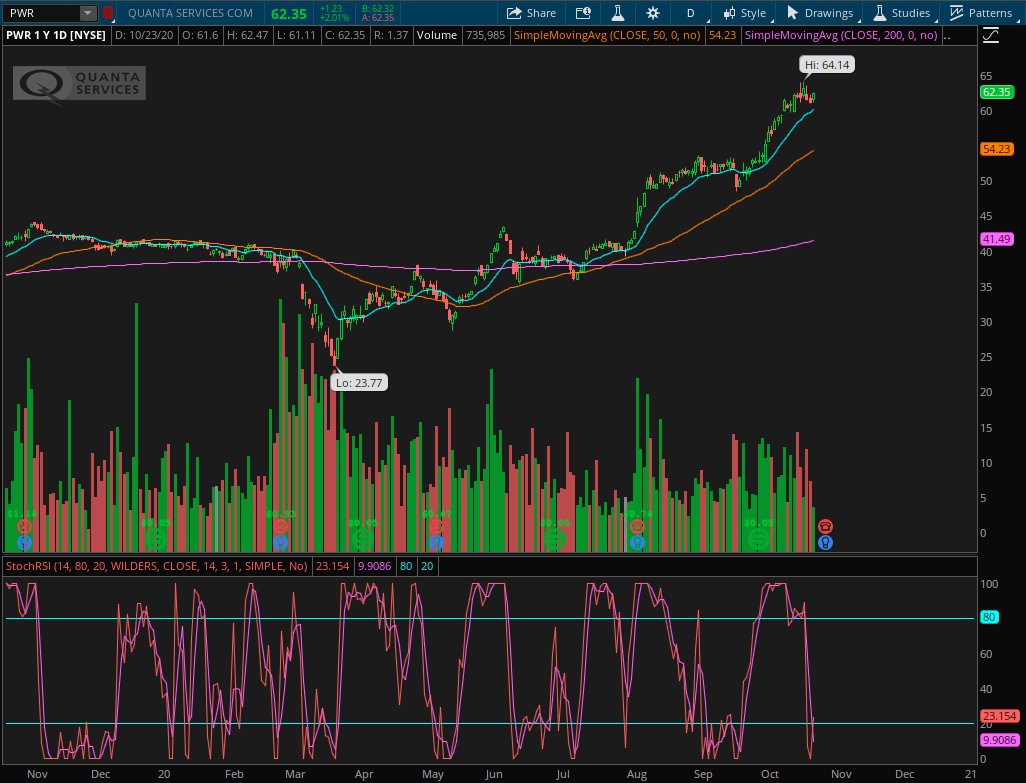The image size is (1026, 783).
Task: Click the red 23.154 StochRSI axis label
Action: click(1000, 716)
